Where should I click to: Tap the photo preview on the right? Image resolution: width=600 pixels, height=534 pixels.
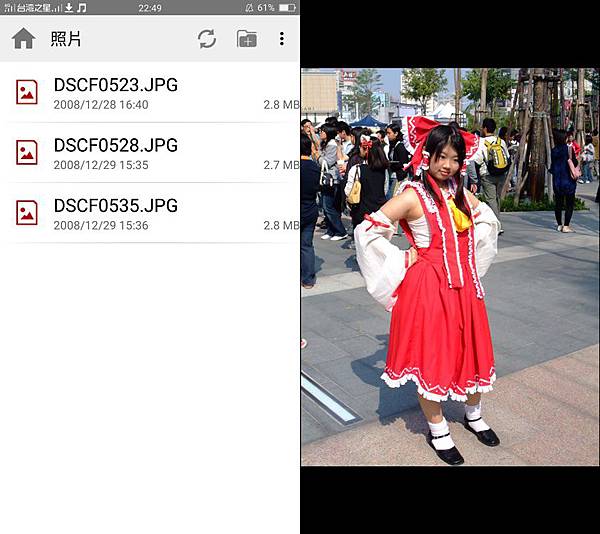(450, 267)
